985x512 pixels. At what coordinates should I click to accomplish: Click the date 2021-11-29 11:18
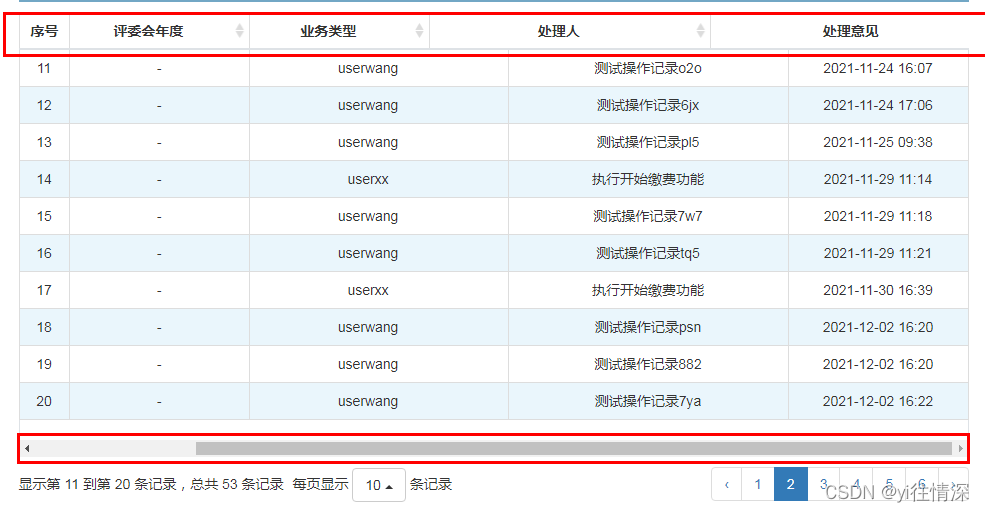point(878,217)
